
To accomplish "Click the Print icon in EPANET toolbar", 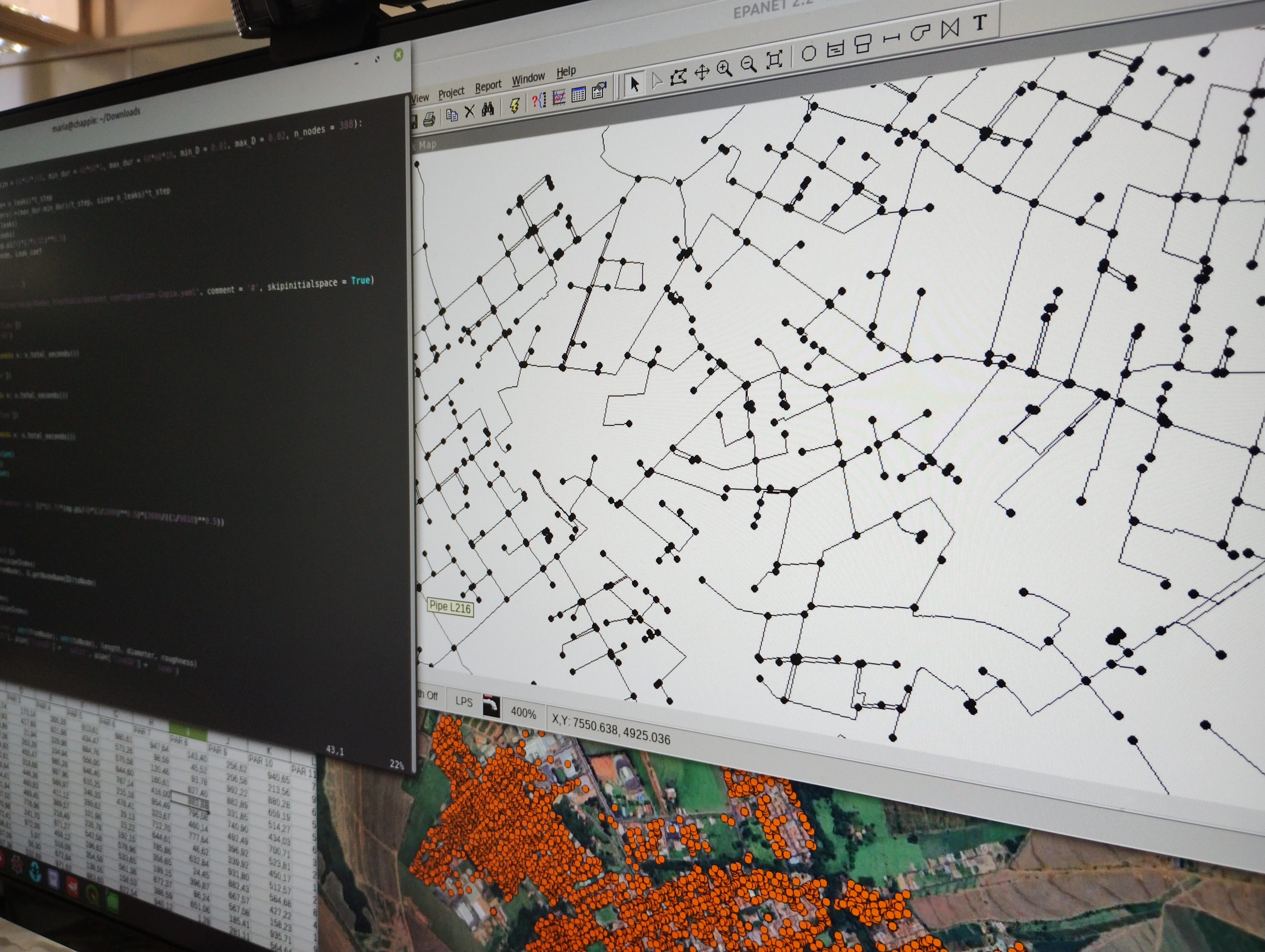I will 429,119.
